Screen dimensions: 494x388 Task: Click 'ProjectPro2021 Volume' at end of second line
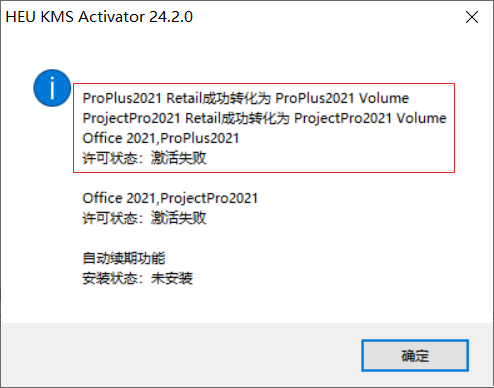[x=370, y=118]
